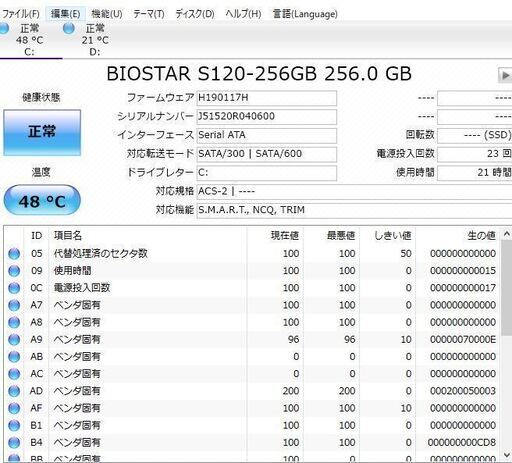This screenshot has height=463, width=512.
Task: Click status orb for attribute 0C
Action: point(14,288)
